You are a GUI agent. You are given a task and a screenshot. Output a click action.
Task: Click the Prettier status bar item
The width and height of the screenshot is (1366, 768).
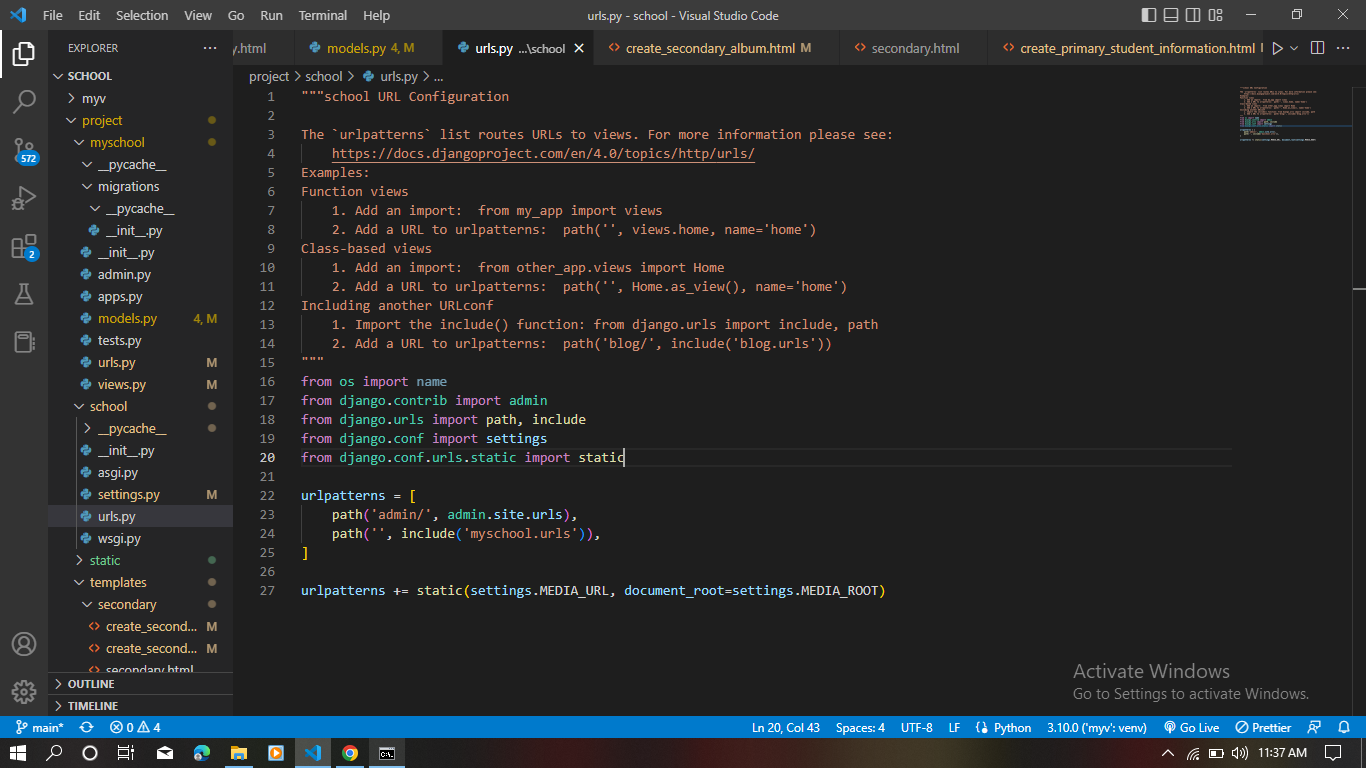point(1263,727)
